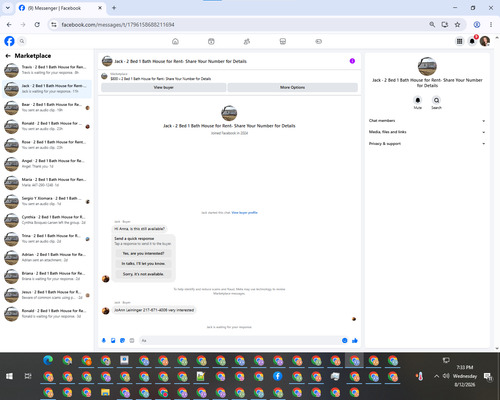Open the emoji picker in message box
Screen dimensions: 500x400
[x=344, y=340]
